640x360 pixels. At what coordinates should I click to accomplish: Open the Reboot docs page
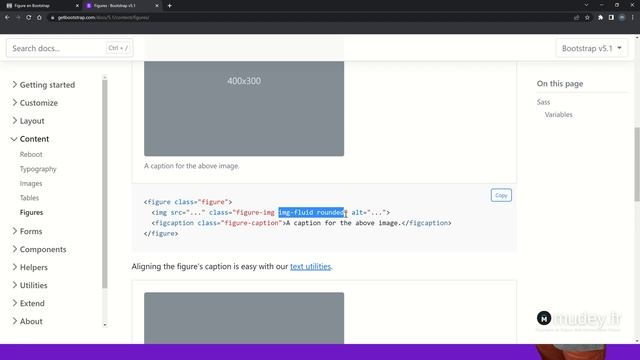pyautogui.click(x=31, y=155)
